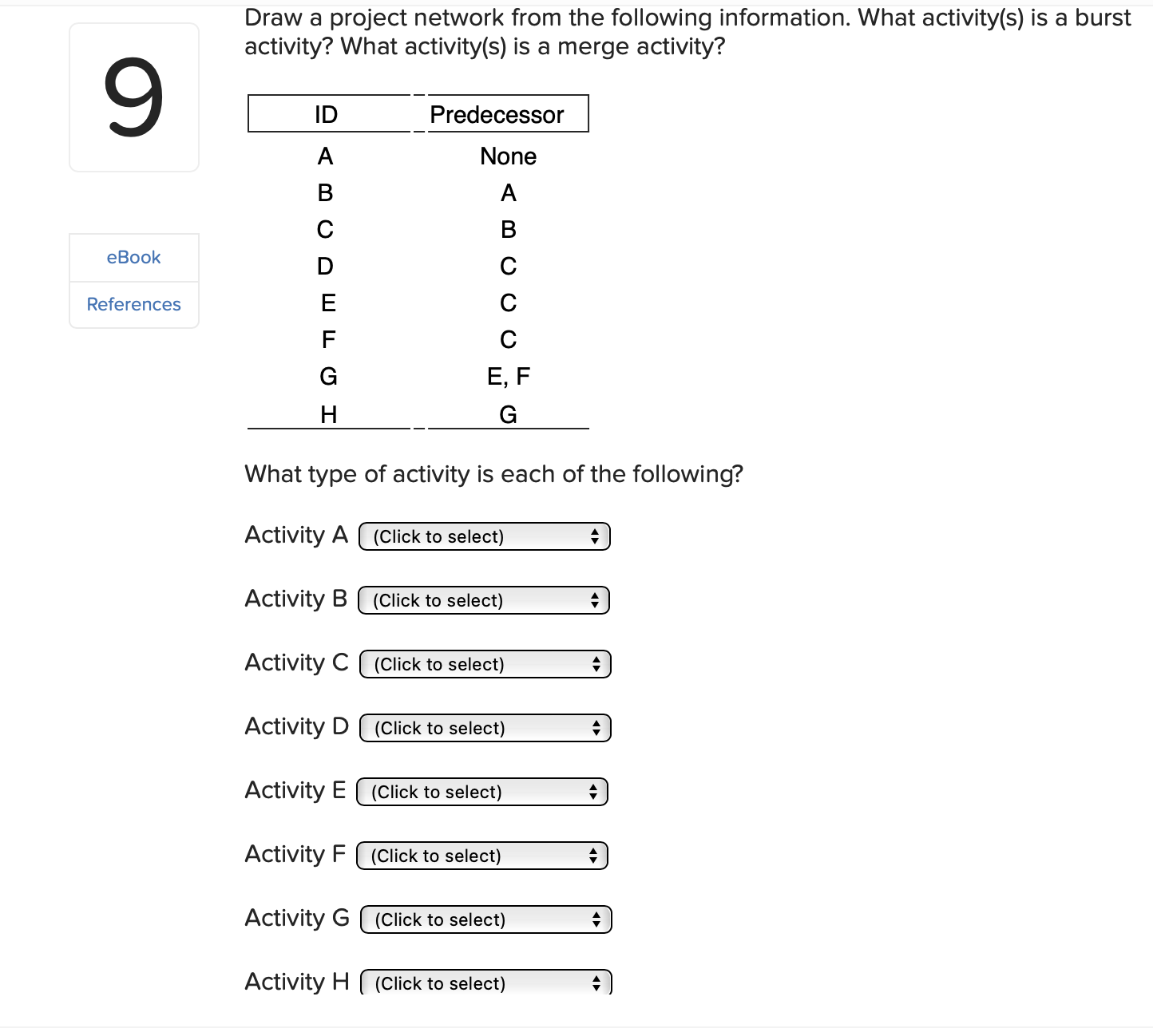The height and width of the screenshot is (1036, 1153).
Task: Click the question prompt text about burst activities
Action: click(x=687, y=32)
